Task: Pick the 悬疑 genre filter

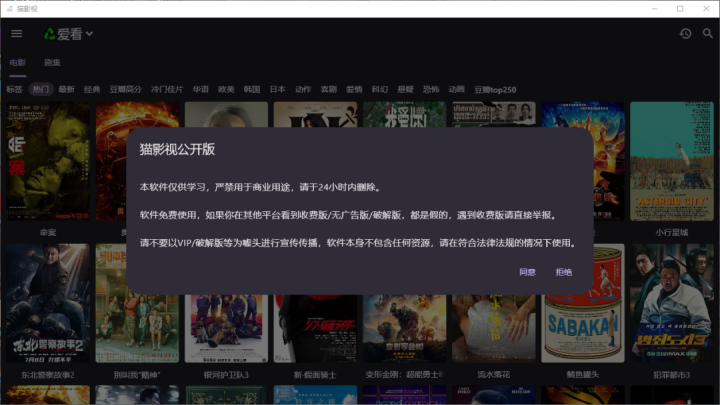Action: (x=405, y=89)
